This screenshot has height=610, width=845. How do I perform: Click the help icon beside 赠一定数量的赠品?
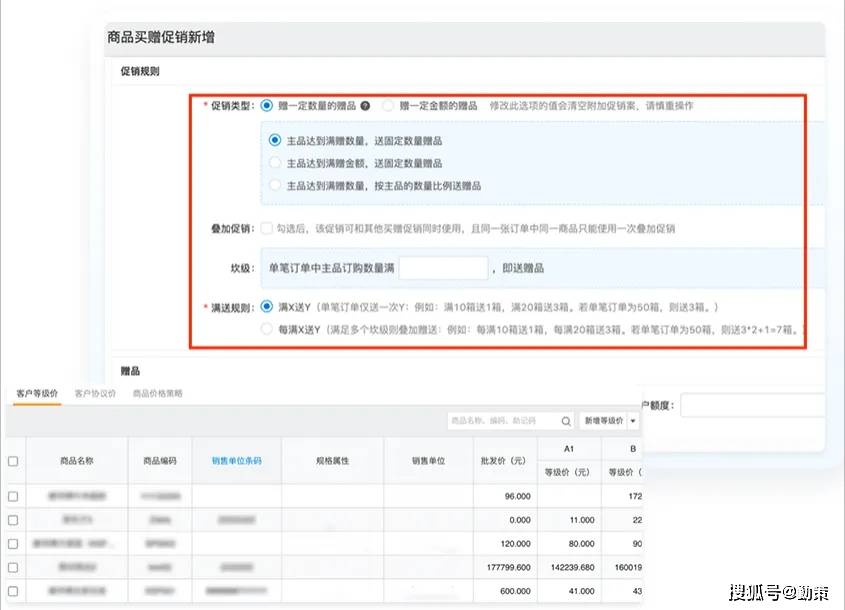tap(365, 105)
